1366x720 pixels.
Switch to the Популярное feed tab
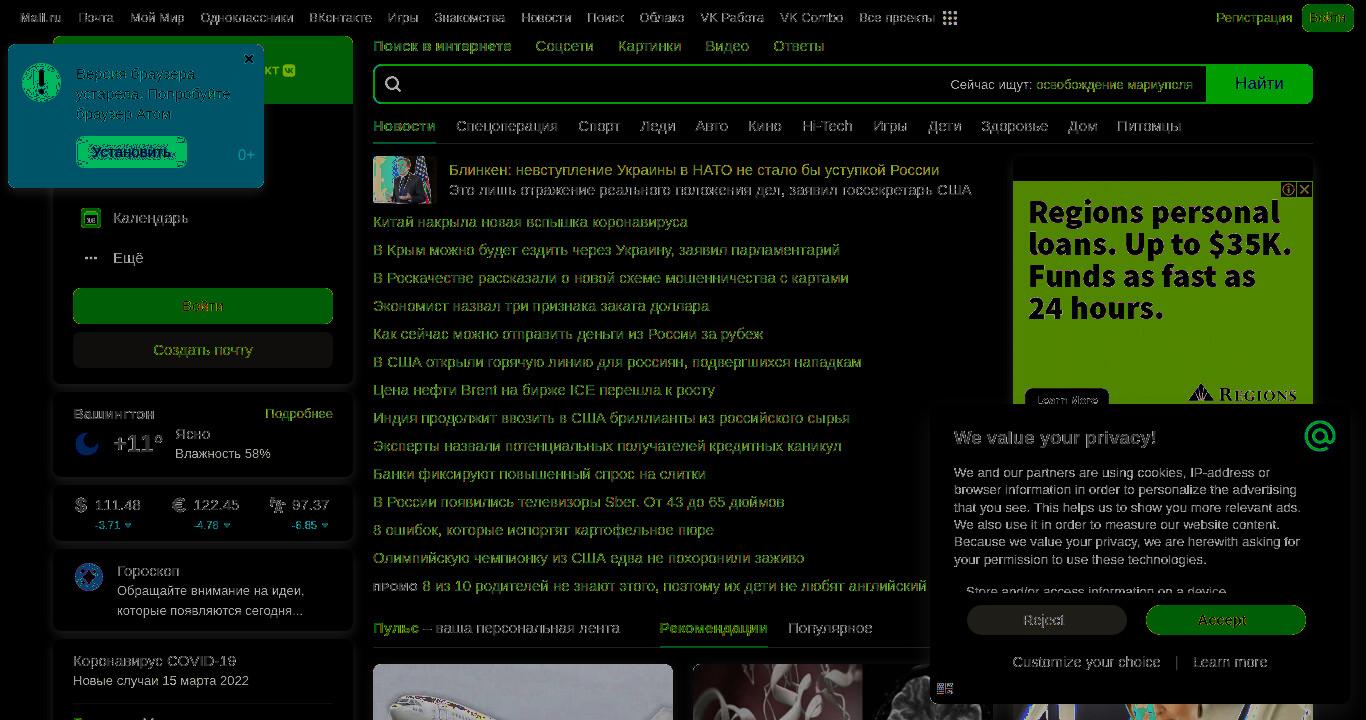(830, 628)
